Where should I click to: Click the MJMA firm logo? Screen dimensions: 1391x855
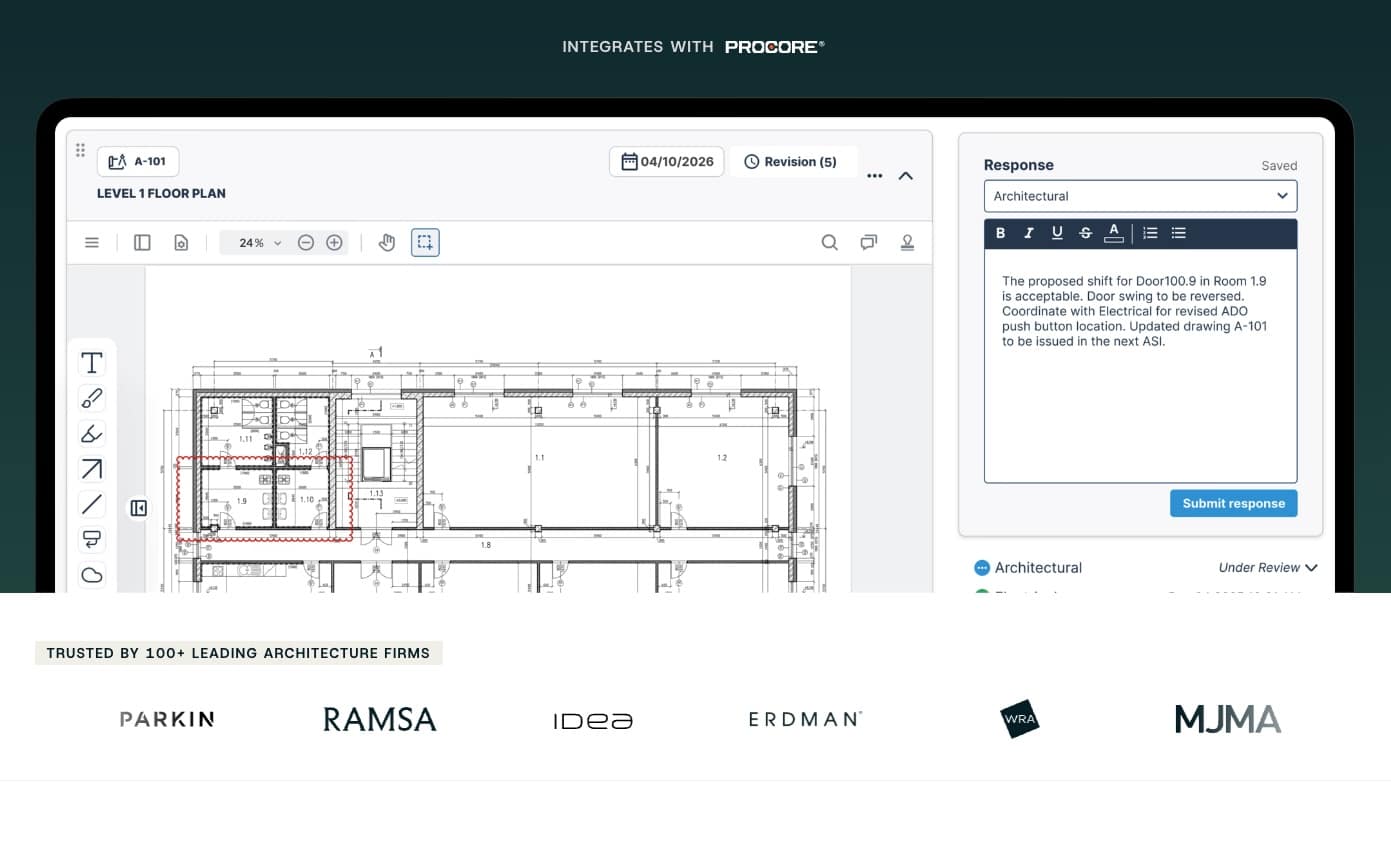tap(1228, 719)
